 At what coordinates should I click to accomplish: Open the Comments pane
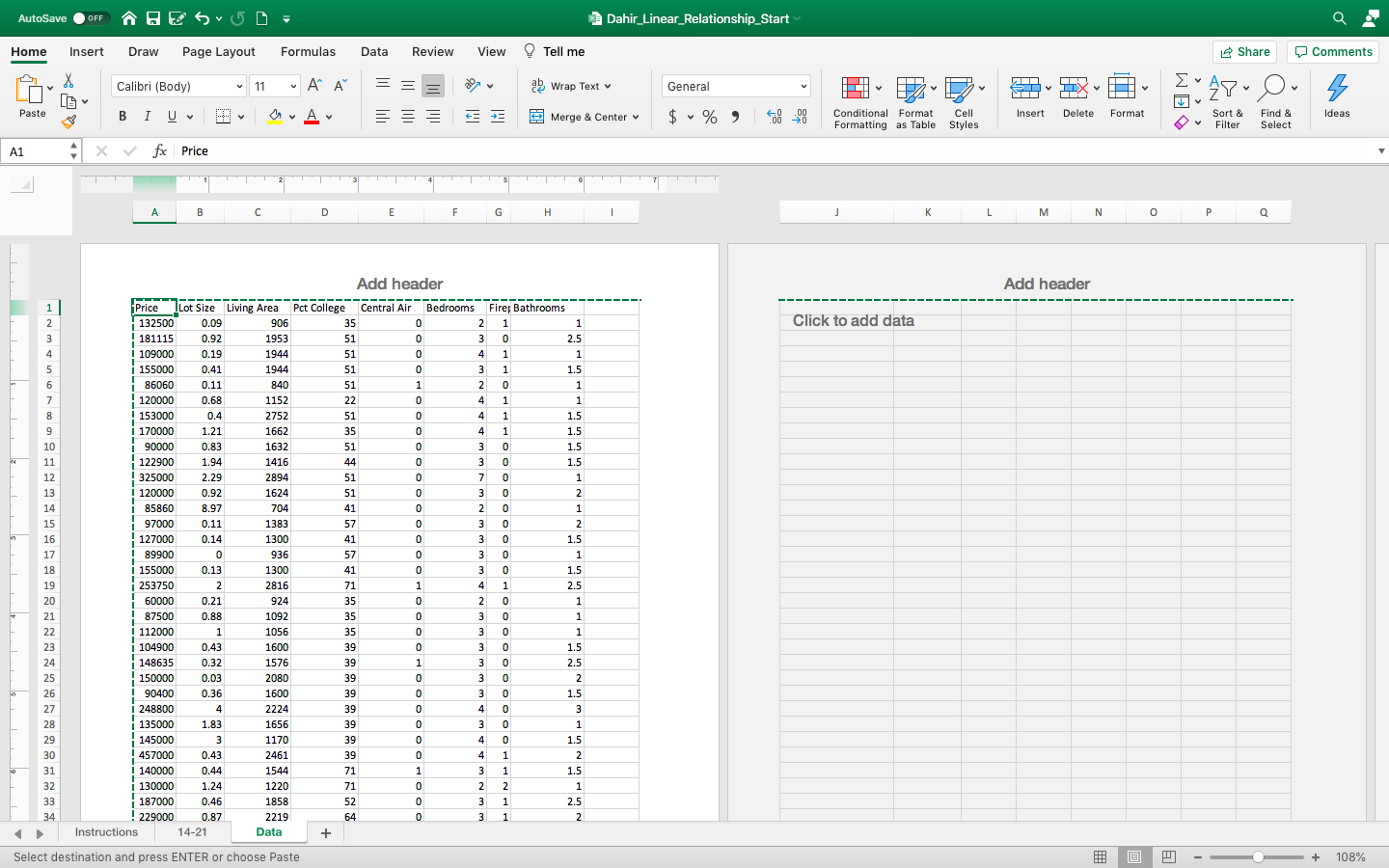(1334, 52)
